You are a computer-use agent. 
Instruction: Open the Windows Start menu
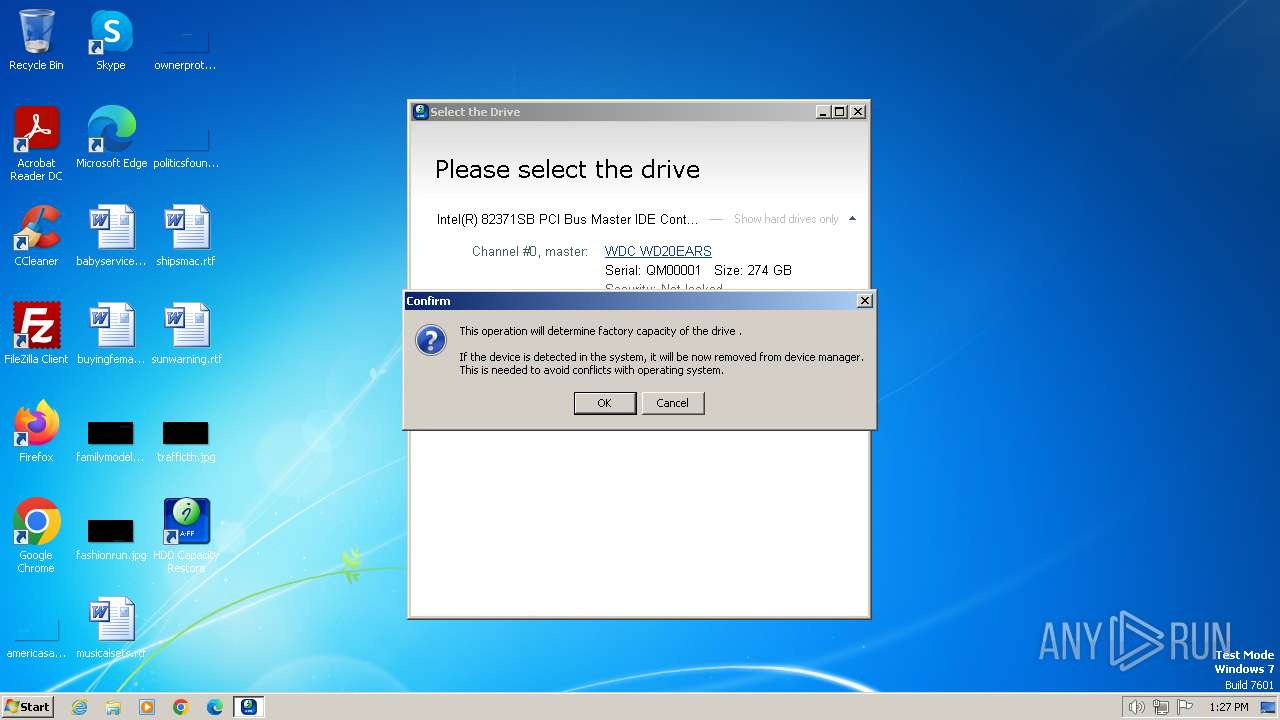click(x=27, y=707)
